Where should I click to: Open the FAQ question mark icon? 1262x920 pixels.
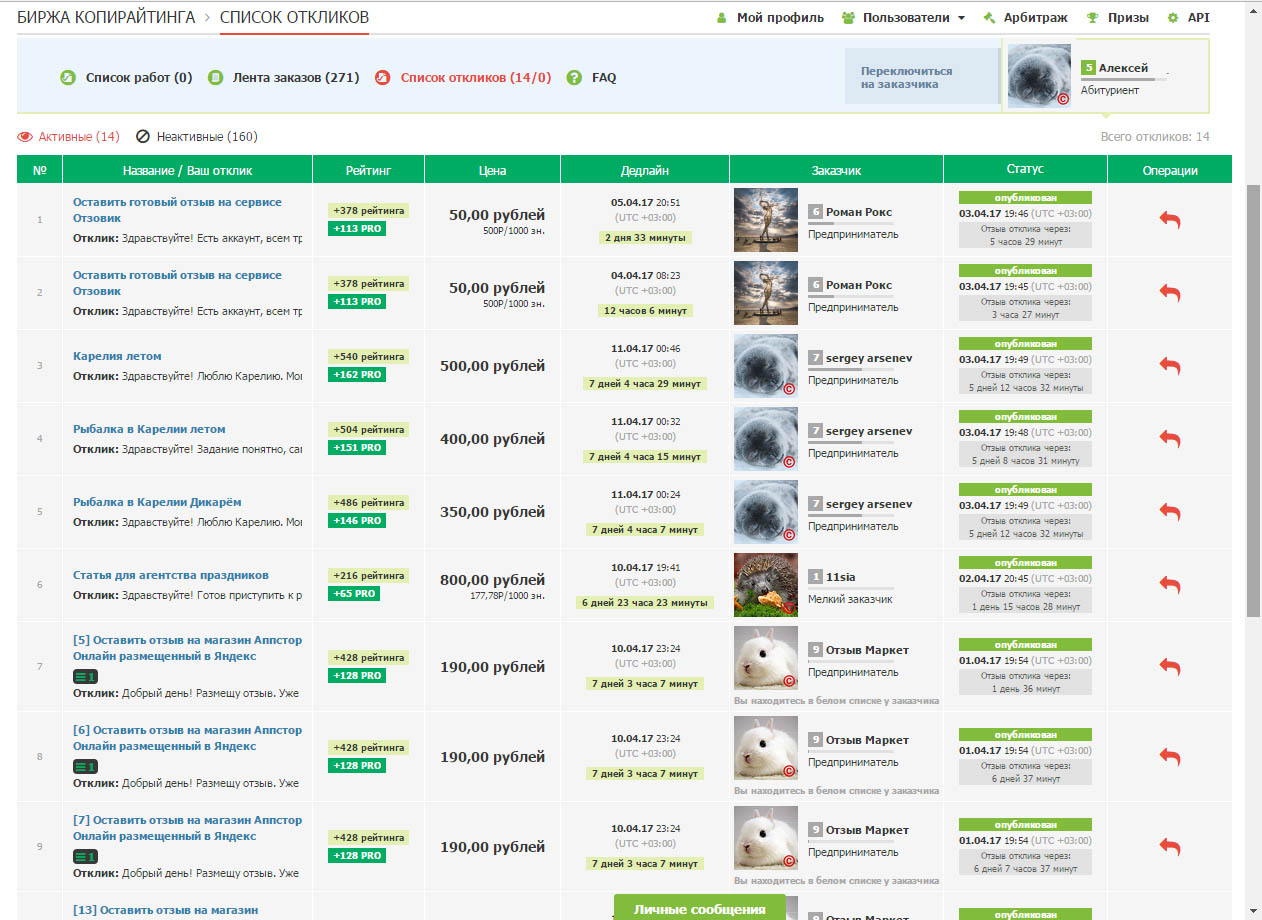(x=574, y=77)
